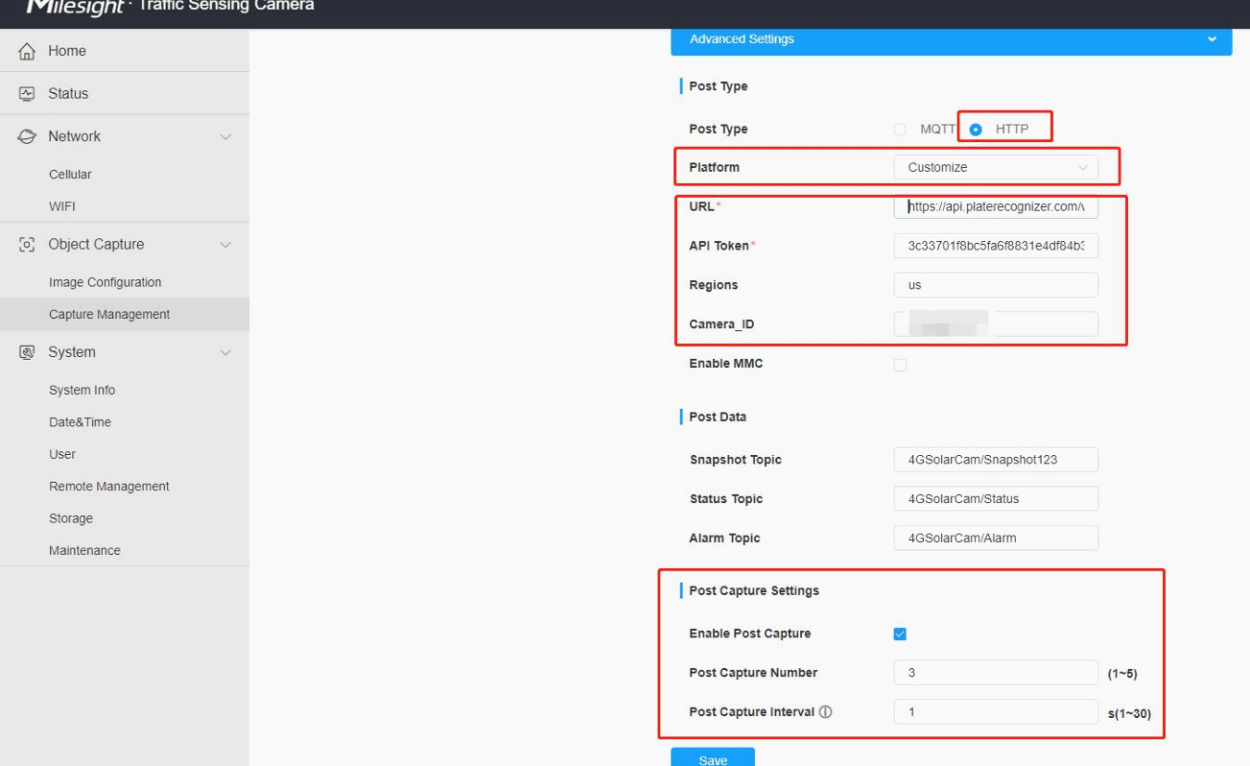Enable the MMC checkbox

pos(900,365)
